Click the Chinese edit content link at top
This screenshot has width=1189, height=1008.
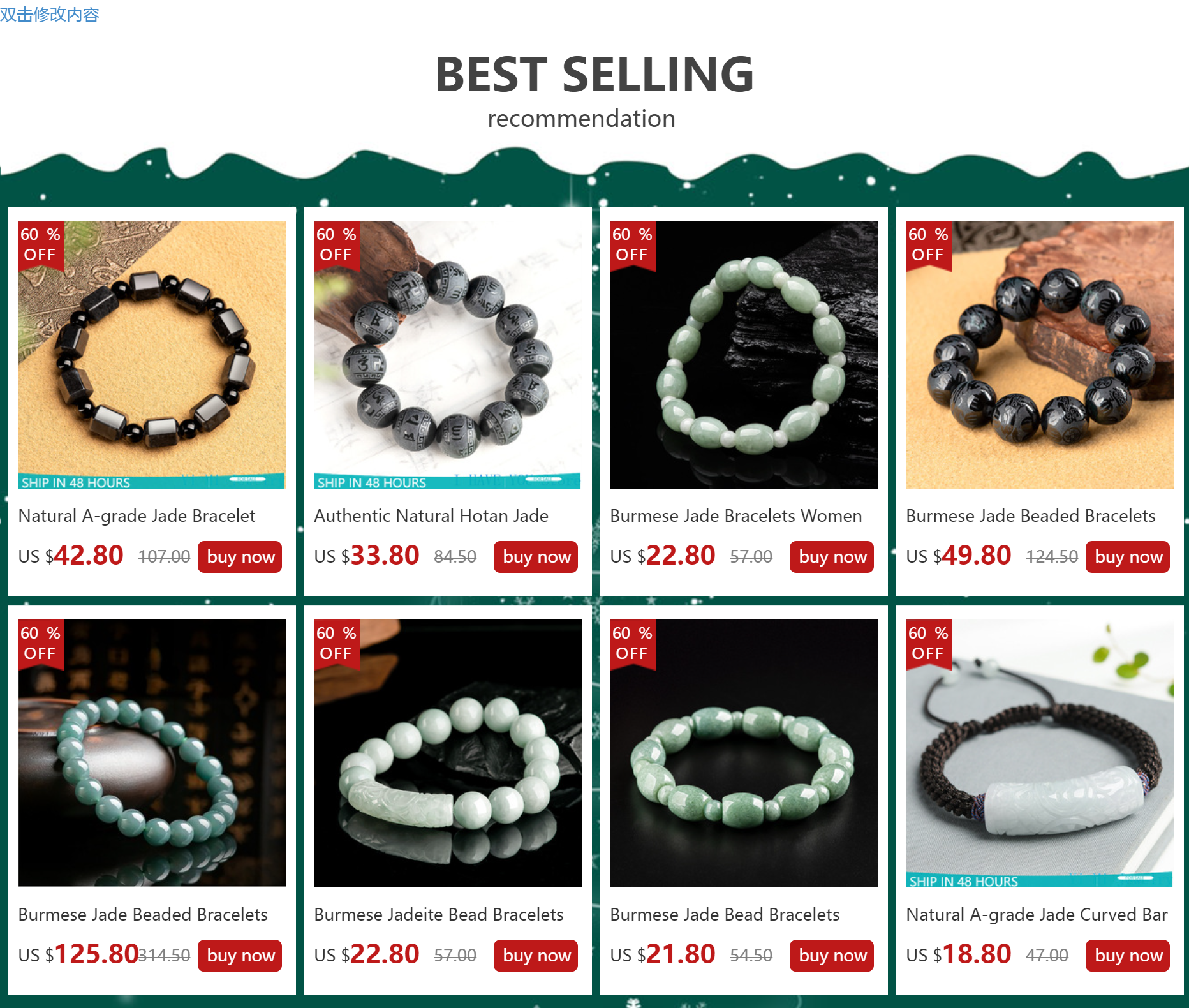pyautogui.click(x=50, y=14)
